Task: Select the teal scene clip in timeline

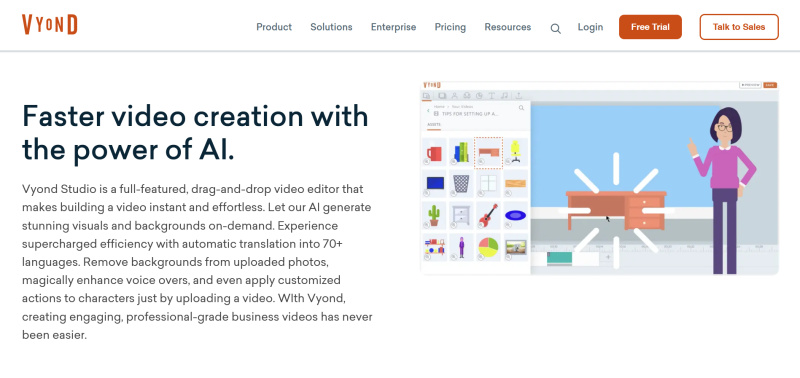Action: pyautogui.click(x=559, y=258)
